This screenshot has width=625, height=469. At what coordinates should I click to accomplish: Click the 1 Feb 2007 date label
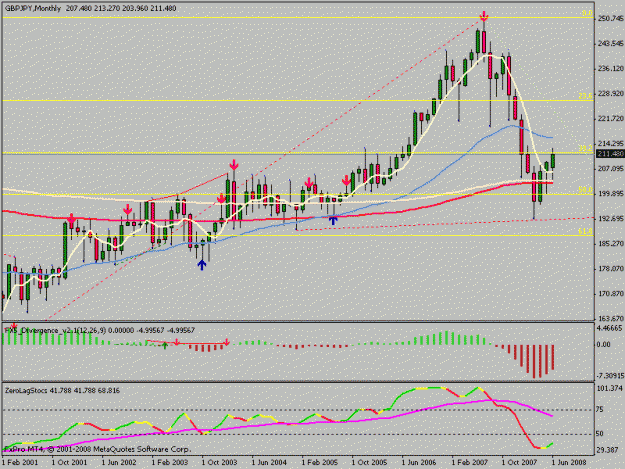[x=469, y=462]
